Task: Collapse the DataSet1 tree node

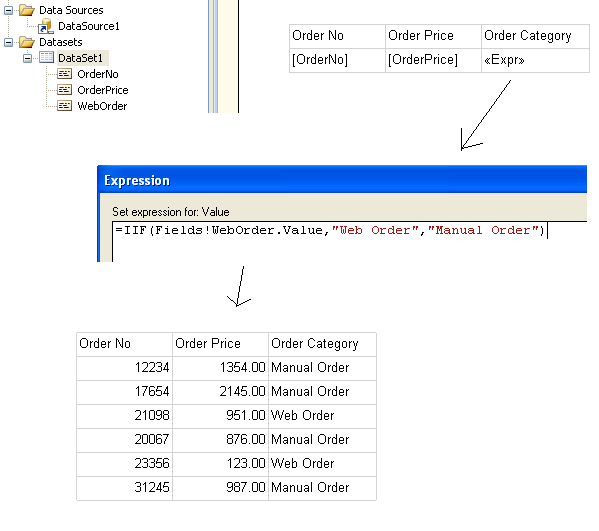Action: pyautogui.click(x=28, y=58)
